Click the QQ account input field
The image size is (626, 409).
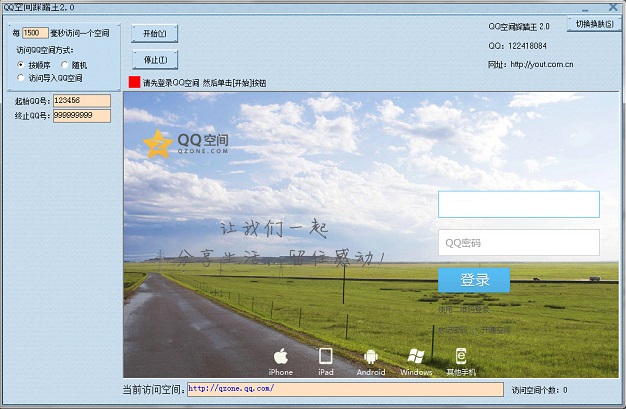(x=518, y=204)
